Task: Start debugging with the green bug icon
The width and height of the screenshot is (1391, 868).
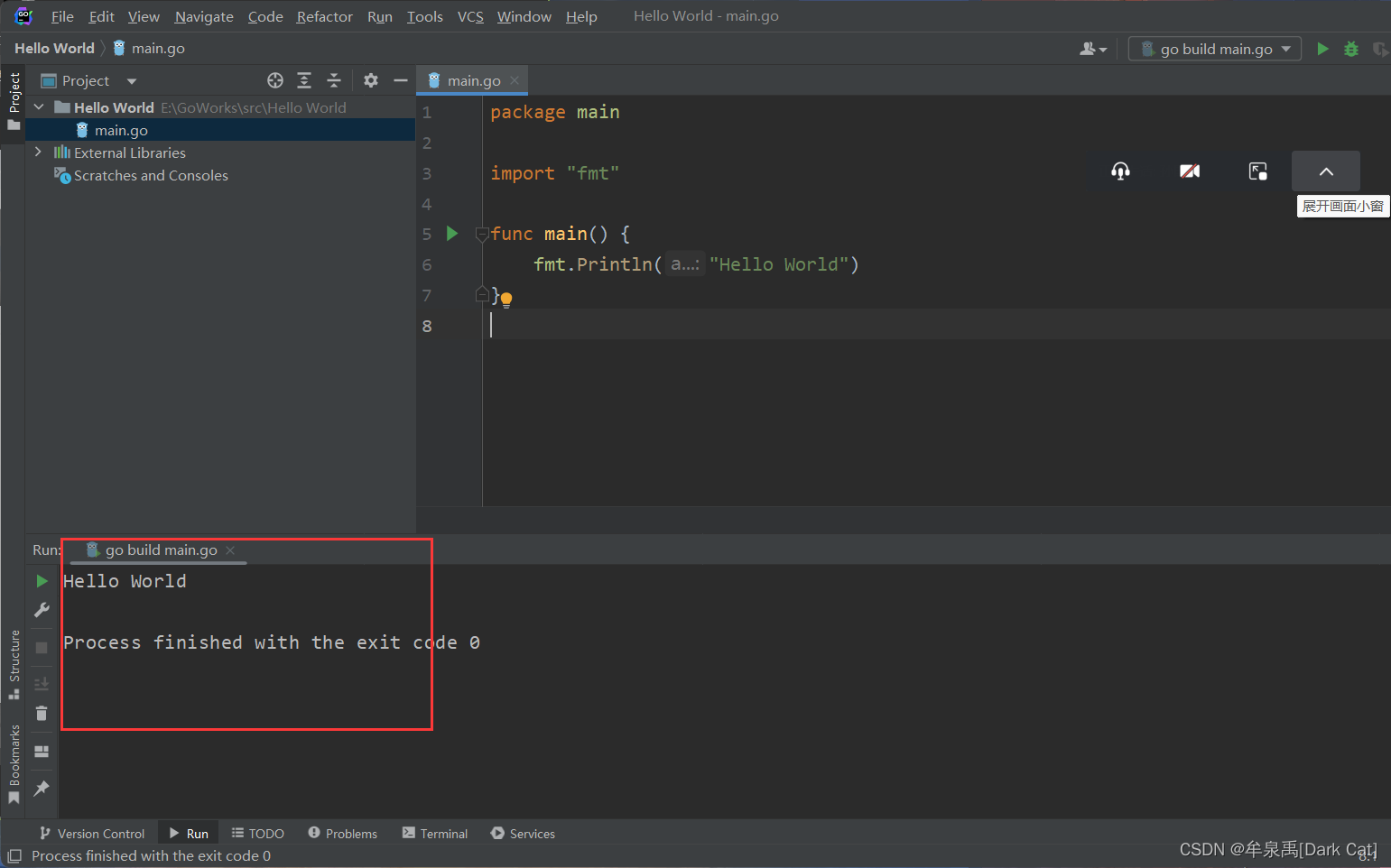Action: click(1351, 49)
